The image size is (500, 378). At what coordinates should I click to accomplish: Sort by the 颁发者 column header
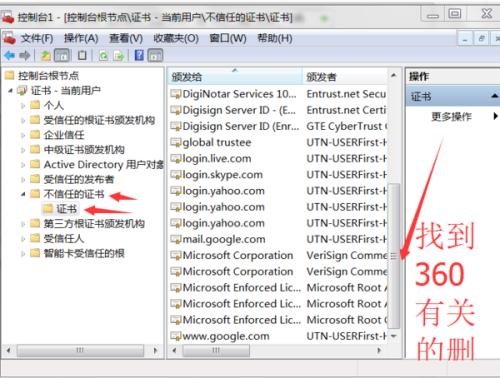(345, 77)
